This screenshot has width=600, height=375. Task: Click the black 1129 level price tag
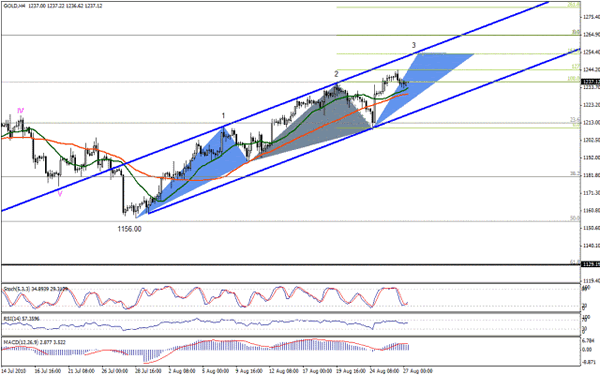pos(590,264)
